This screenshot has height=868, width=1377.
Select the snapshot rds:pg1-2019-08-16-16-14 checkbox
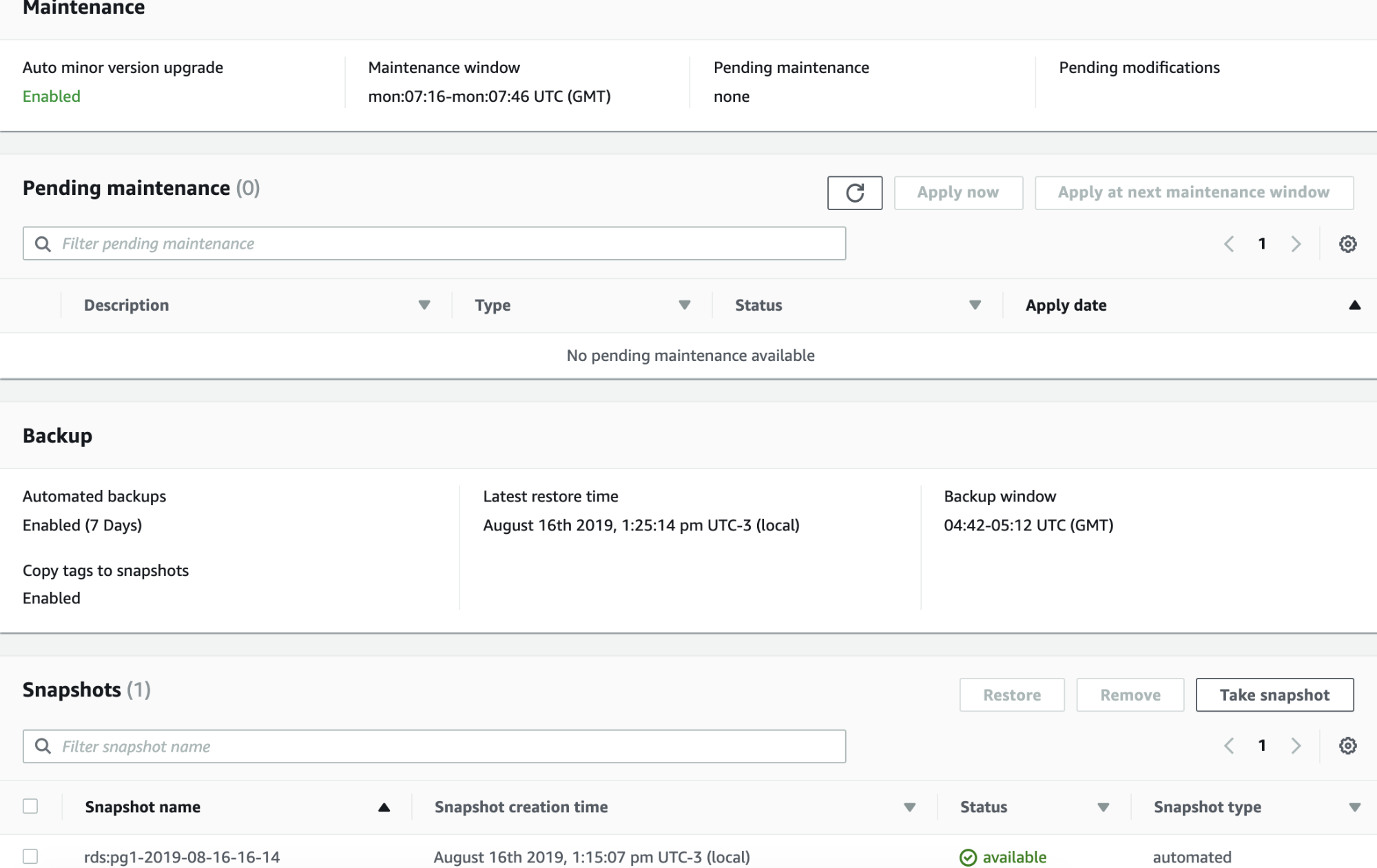coord(30,857)
